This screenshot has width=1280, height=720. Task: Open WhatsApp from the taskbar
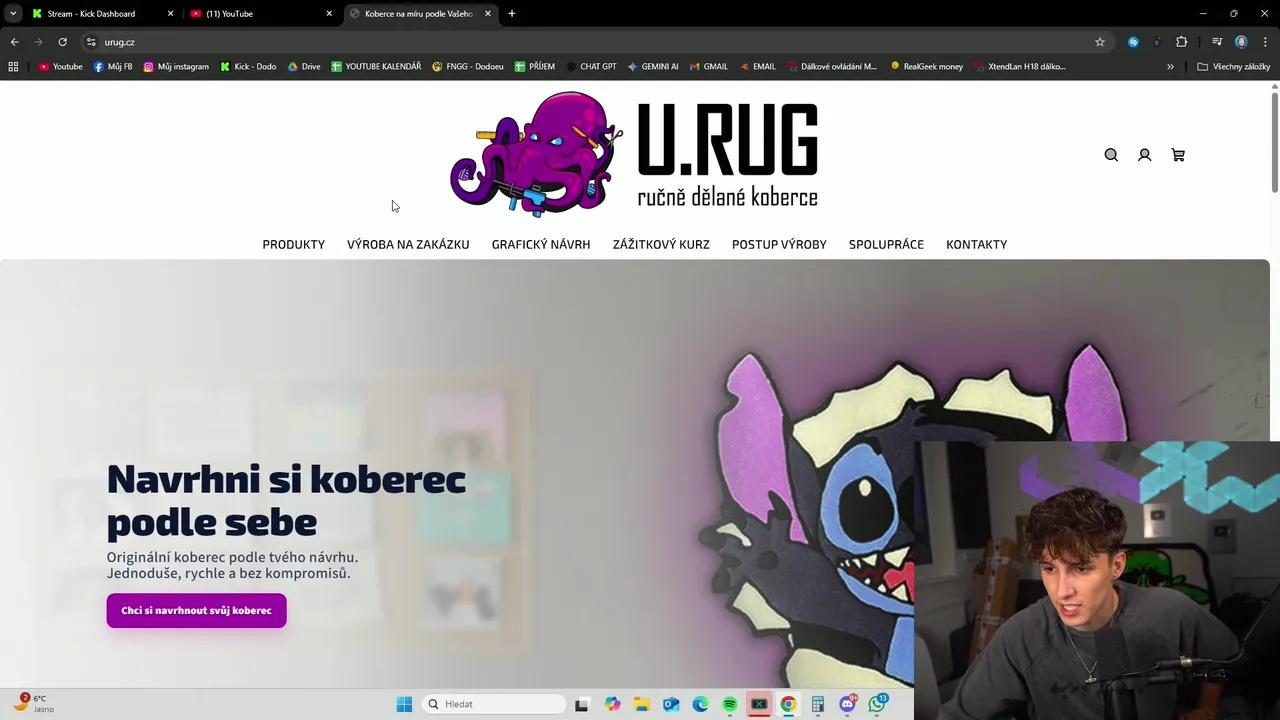pos(878,704)
